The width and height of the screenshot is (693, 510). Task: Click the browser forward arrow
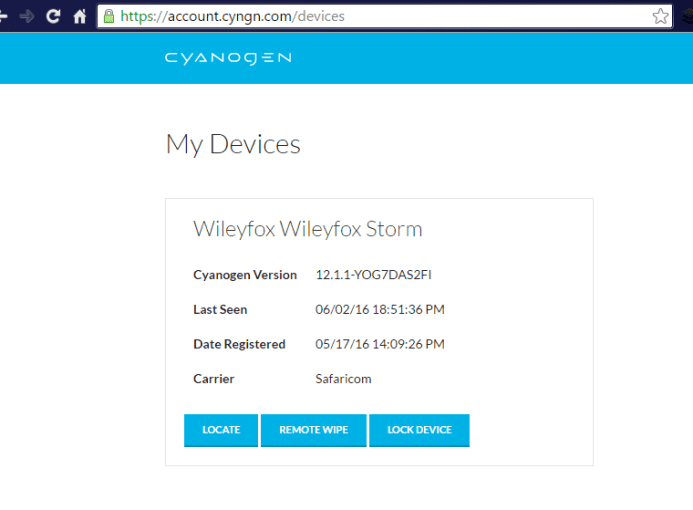[x=27, y=17]
